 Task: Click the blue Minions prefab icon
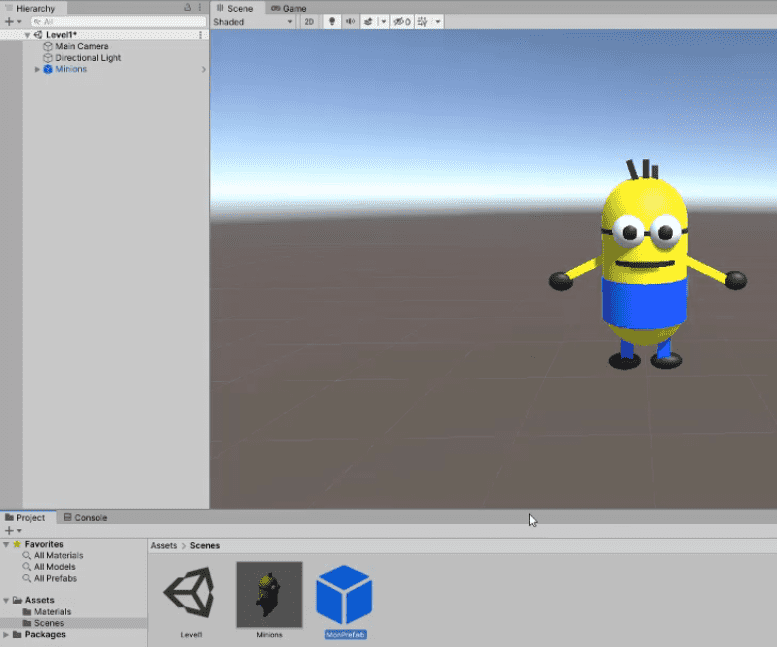(x=48, y=69)
